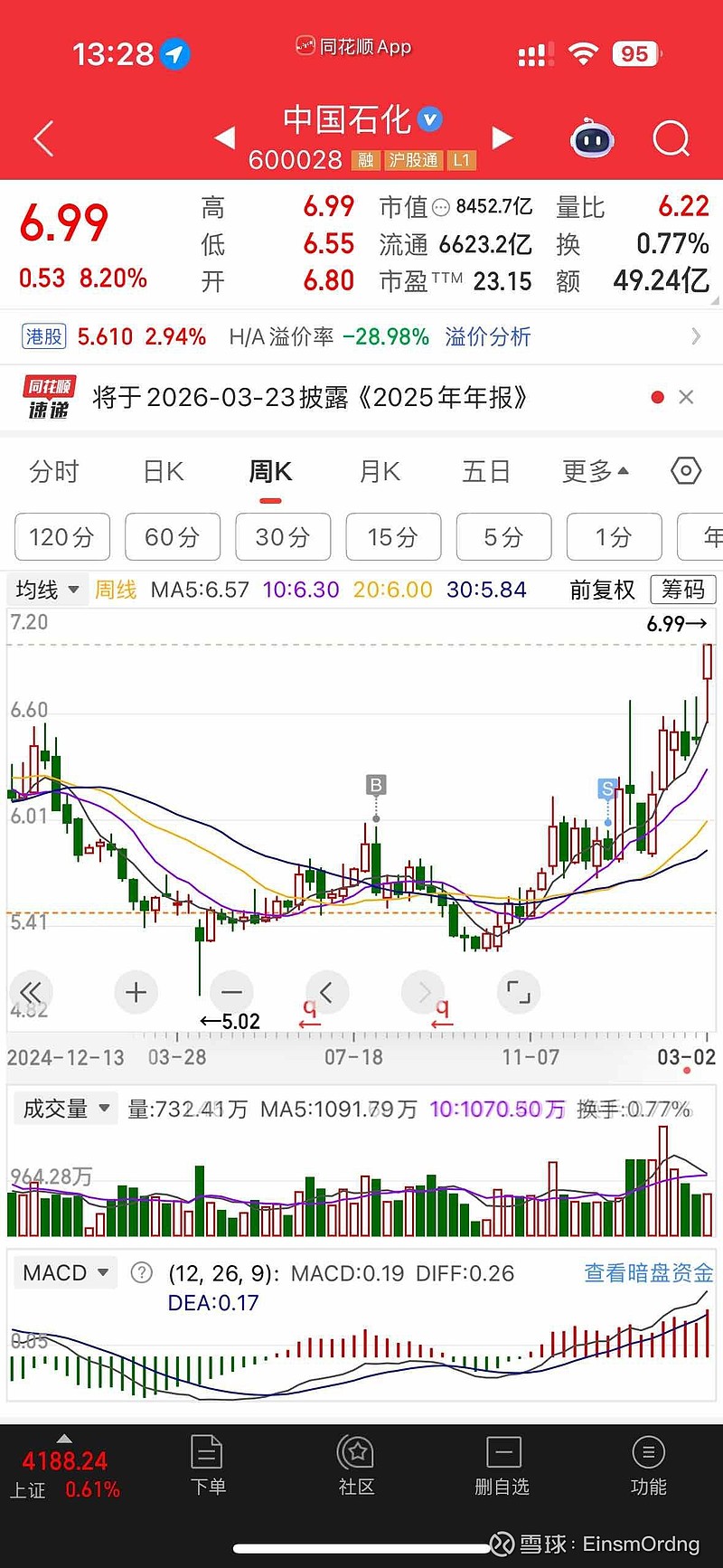Viewport: 723px width, 1568px height.
Task: Select the 60分 period button
Action: (x=173, y=537)
